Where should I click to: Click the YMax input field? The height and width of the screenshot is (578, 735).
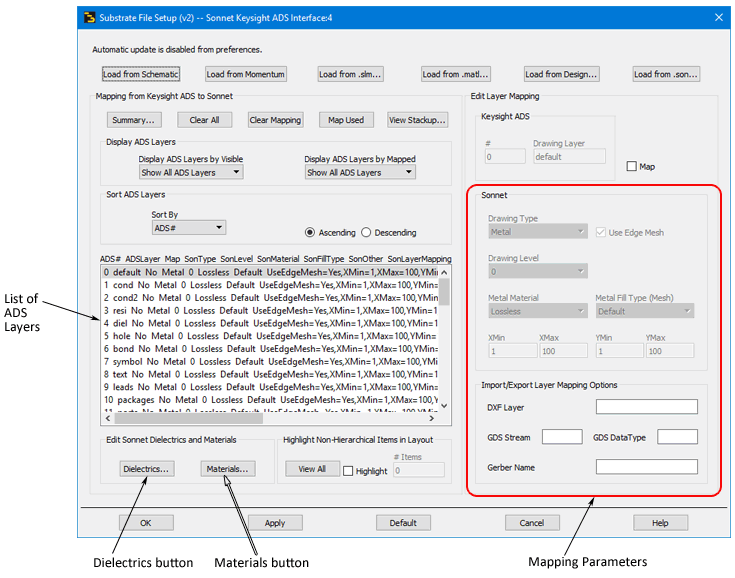point(670,351)
